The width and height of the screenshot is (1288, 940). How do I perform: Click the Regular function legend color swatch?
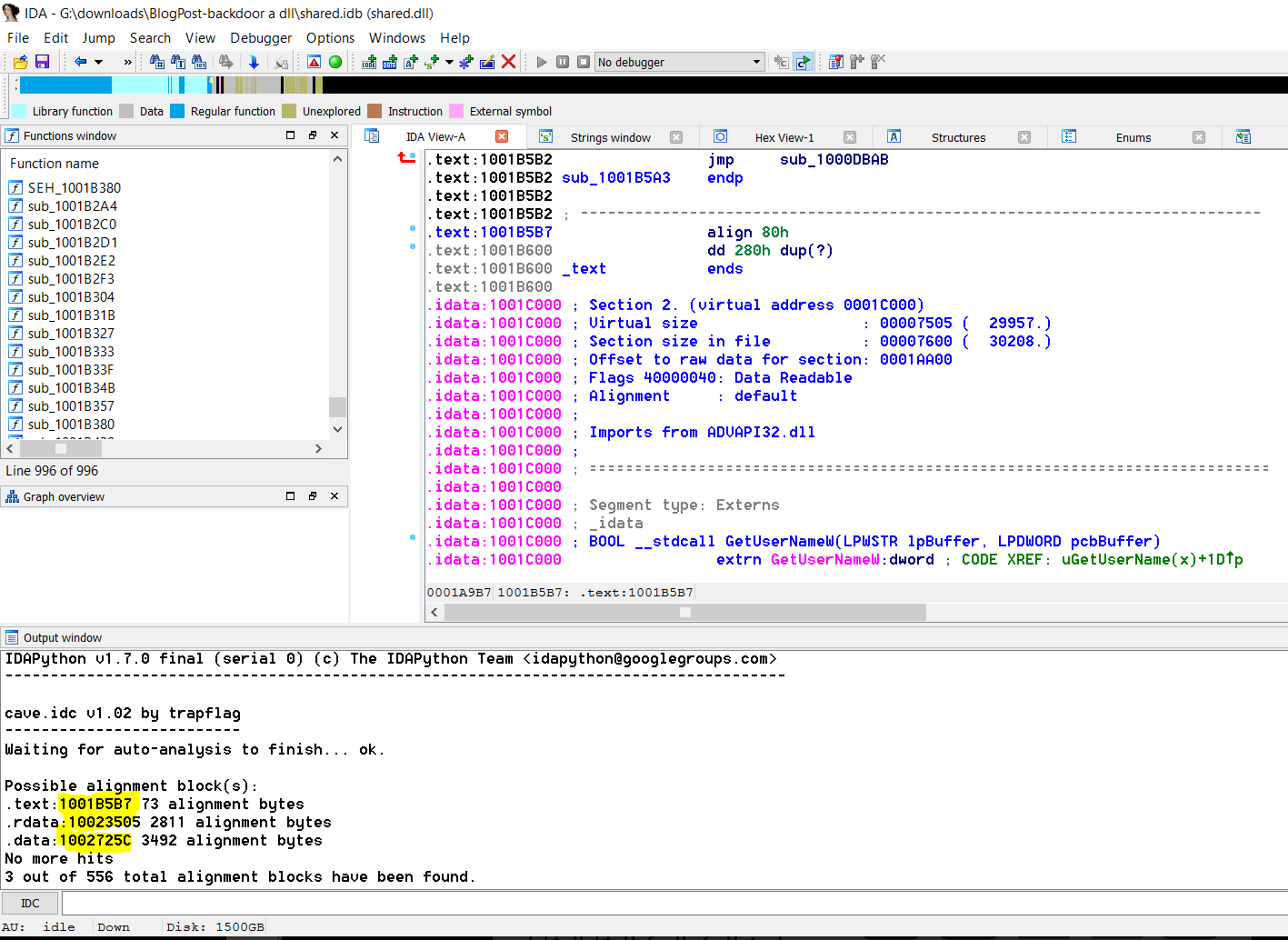pos(177,111)
